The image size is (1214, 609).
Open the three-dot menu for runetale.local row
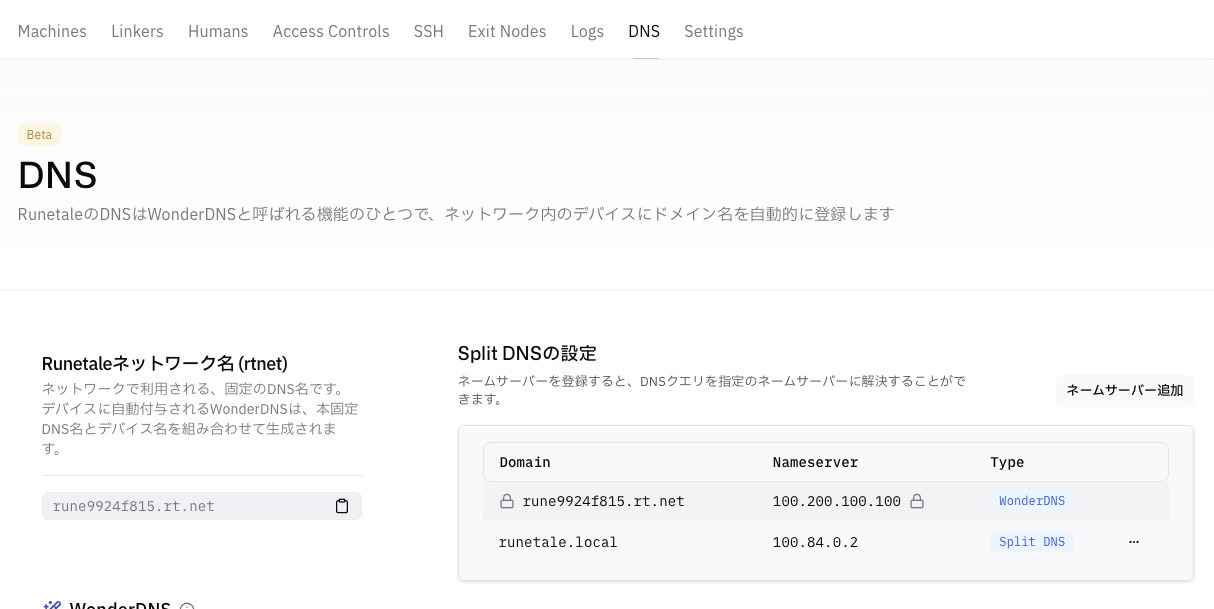(x=1134, y=542)
